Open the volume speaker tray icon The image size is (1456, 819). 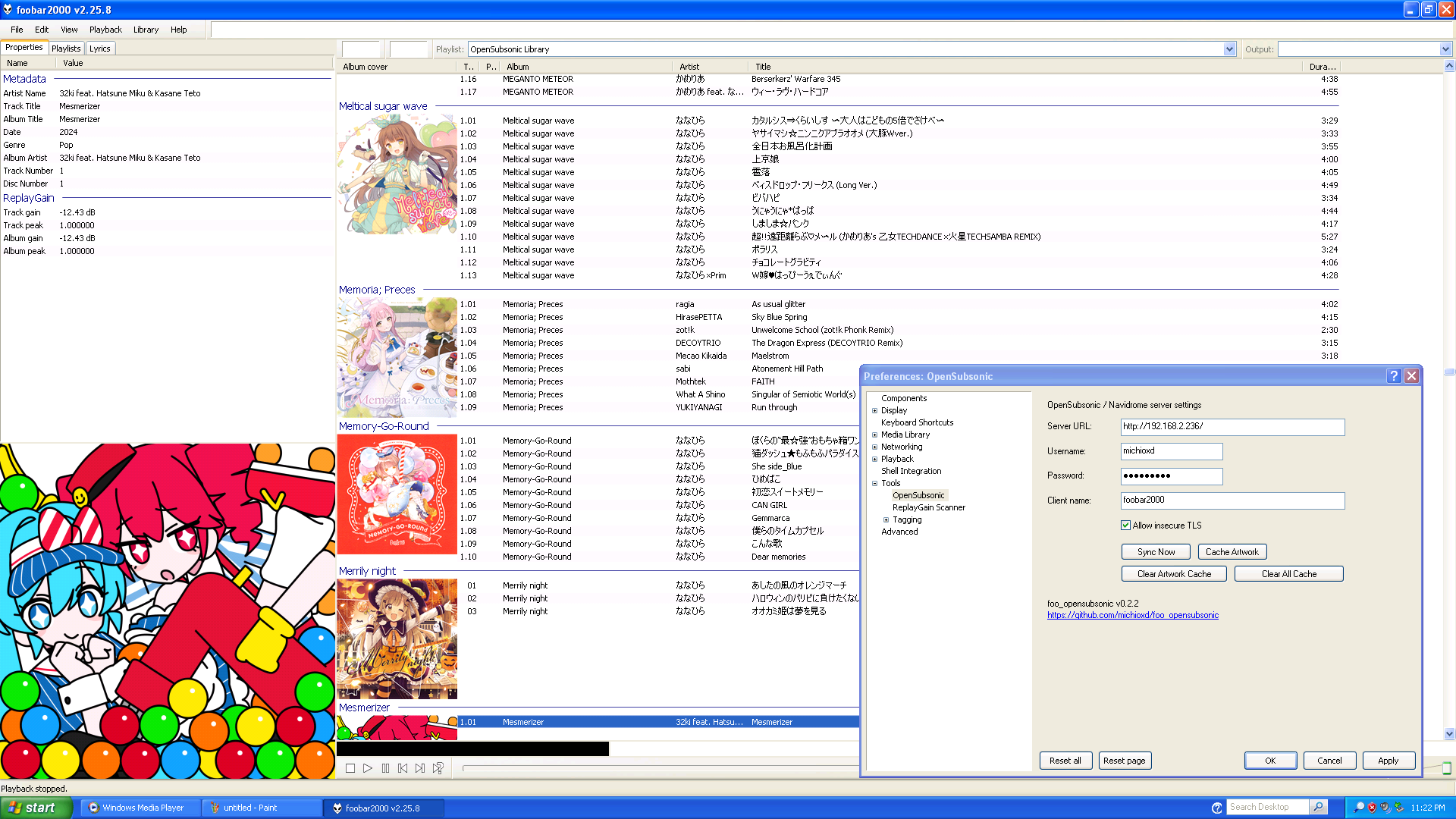(x=1385, y=808)
